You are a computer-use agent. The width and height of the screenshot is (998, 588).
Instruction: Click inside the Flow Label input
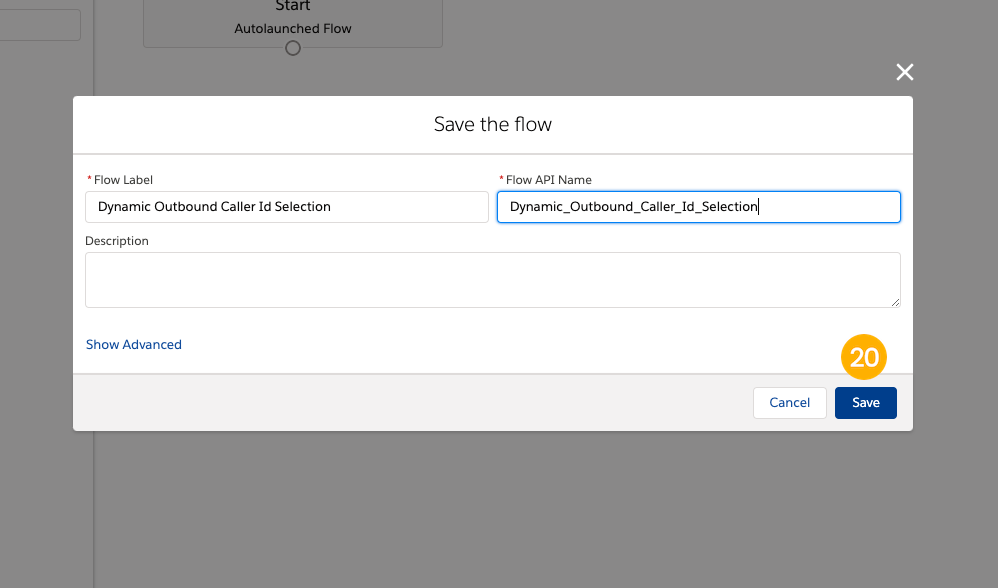point(286,206)
